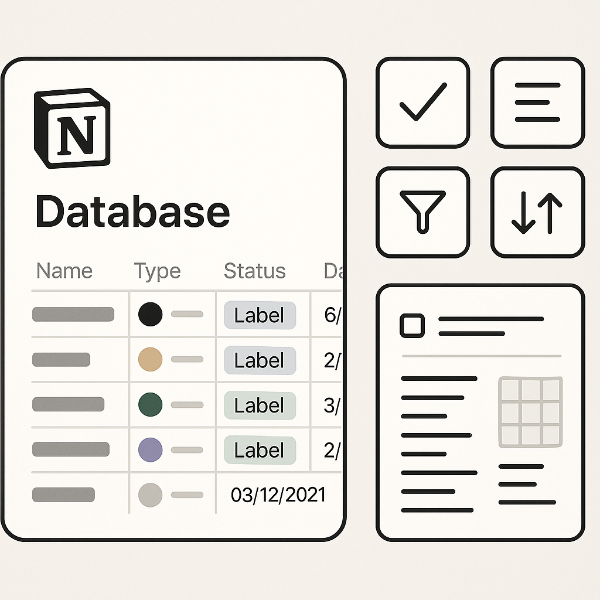Screen dimensions: 600x600
Task: Select the funnel filter icon tile
Action: (x=423, y=212)
